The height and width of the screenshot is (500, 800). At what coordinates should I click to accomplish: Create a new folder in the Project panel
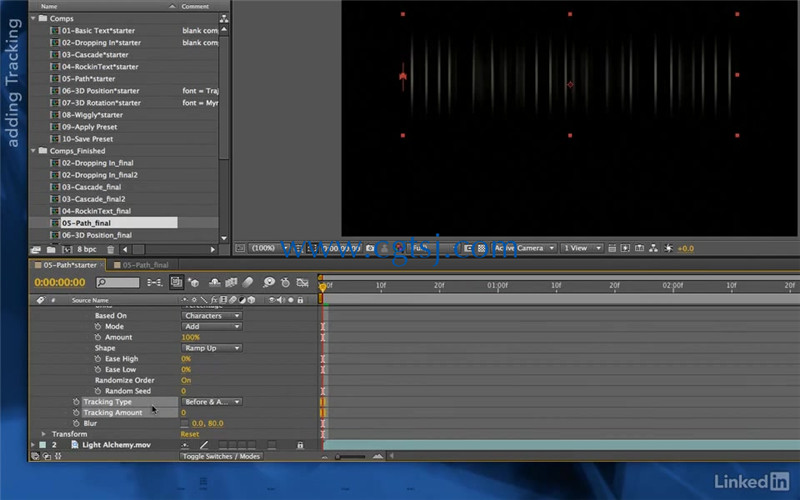coord(51,249)
